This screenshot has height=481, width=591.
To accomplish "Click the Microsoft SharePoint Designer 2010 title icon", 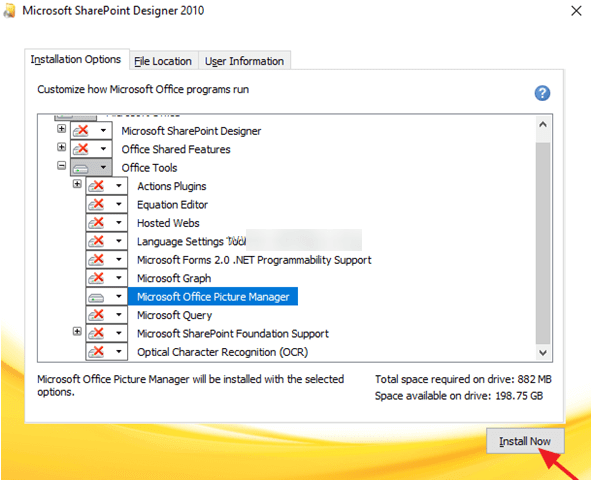I will pyautogui.click(x=9, y=11).
